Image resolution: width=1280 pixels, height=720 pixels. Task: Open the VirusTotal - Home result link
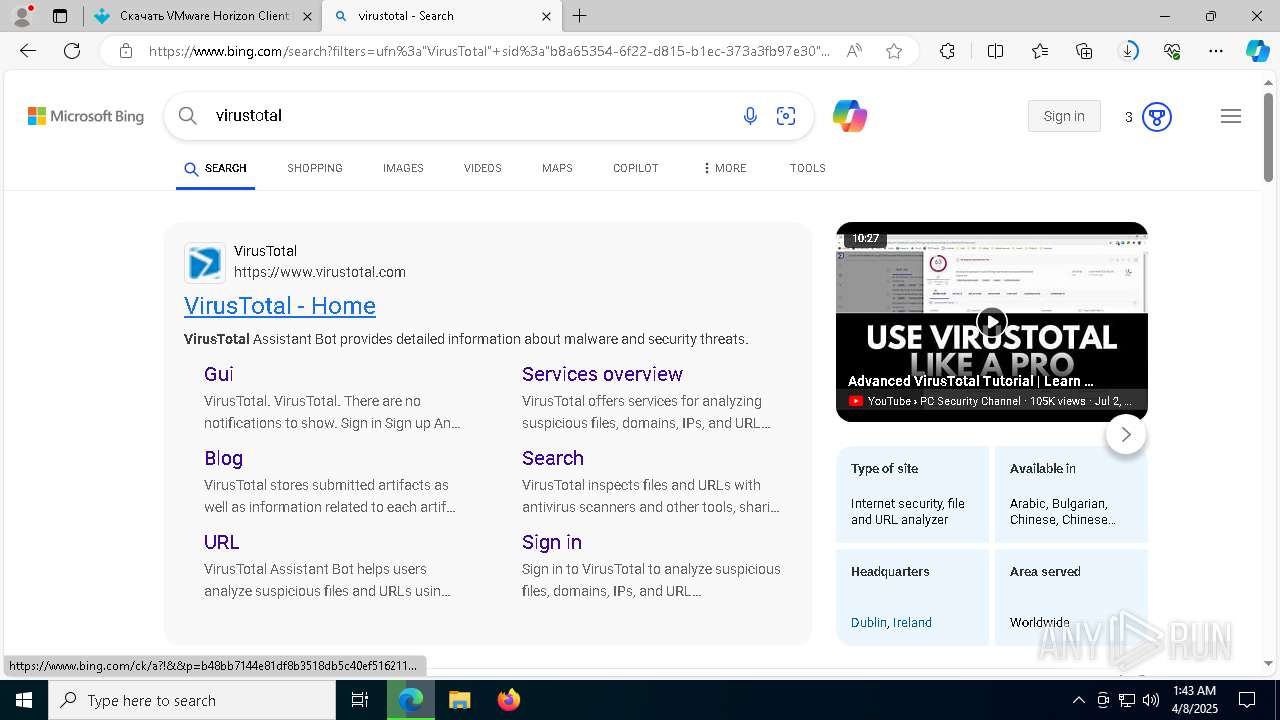280,306
